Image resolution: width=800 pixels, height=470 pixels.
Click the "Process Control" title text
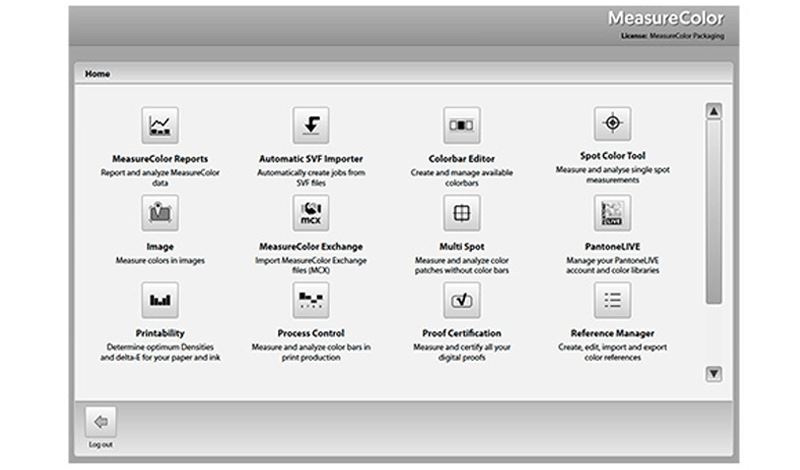tap(311, 333)
